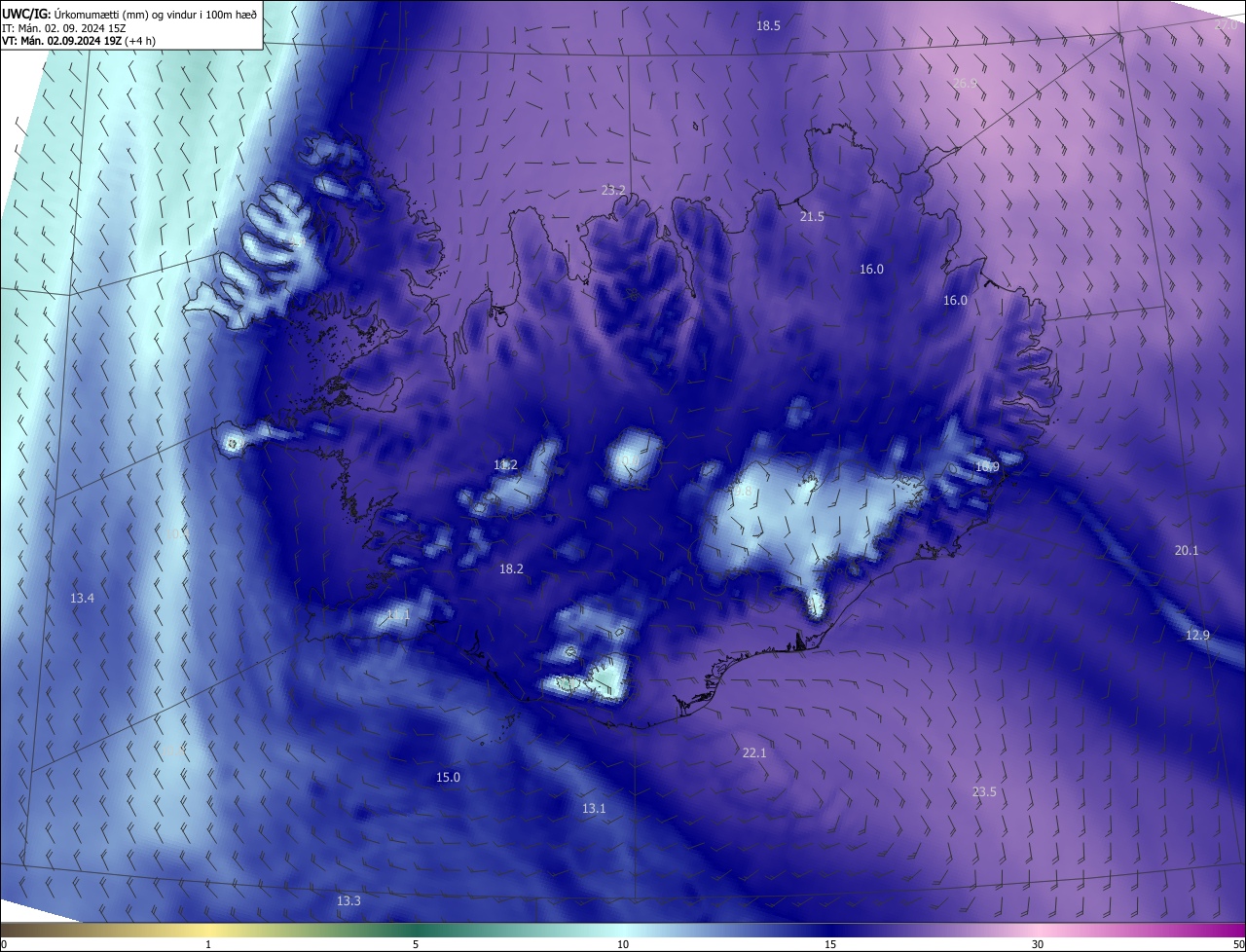Click the 'VT: Mán. 02.09.2024 19Z' line

point(79,41)
